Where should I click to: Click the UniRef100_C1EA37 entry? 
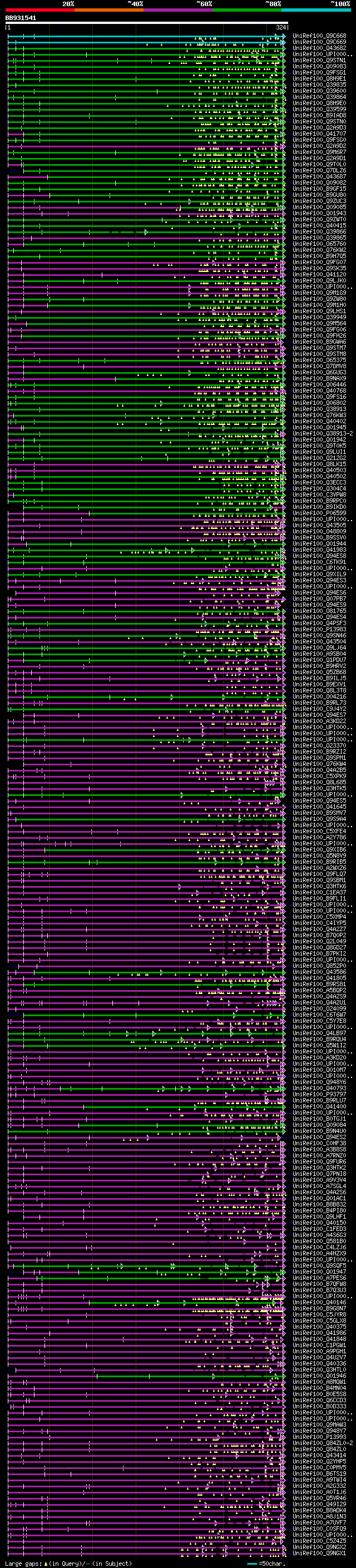click(319, 892)
